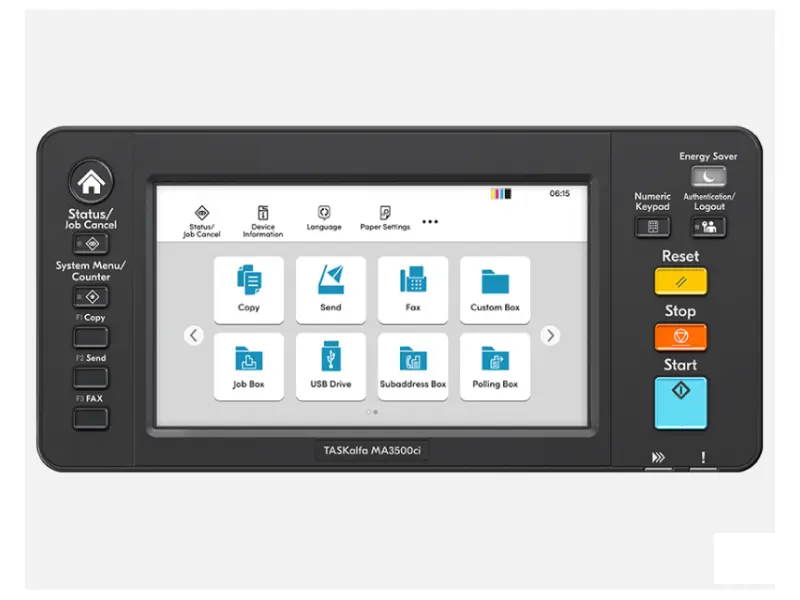The height and width of the screenshot is (600, 800).
Task: Hit the orange Stop button
Action: (x=681, y=337)
